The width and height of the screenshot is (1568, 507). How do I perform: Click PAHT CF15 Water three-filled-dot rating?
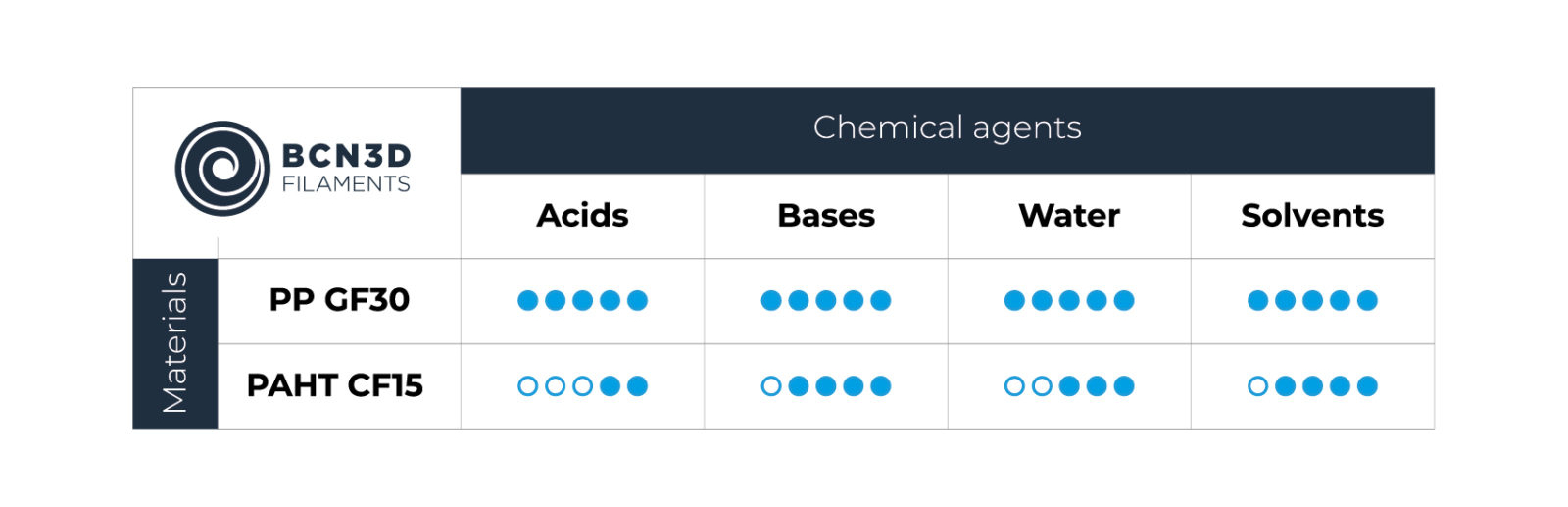tap(1069, 386)
